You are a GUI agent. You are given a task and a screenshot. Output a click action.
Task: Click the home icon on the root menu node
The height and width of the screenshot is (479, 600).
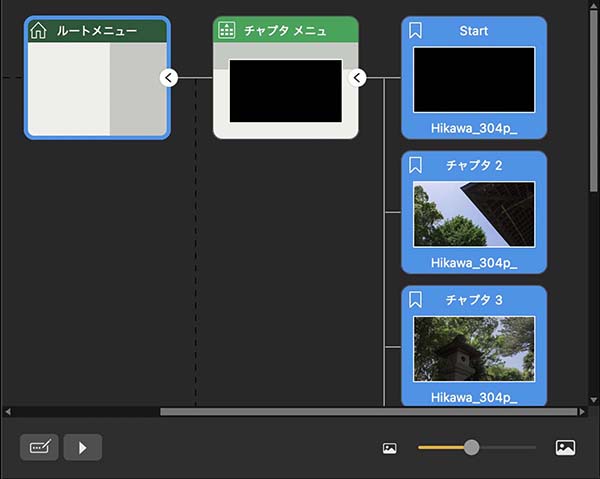(39, 30)
